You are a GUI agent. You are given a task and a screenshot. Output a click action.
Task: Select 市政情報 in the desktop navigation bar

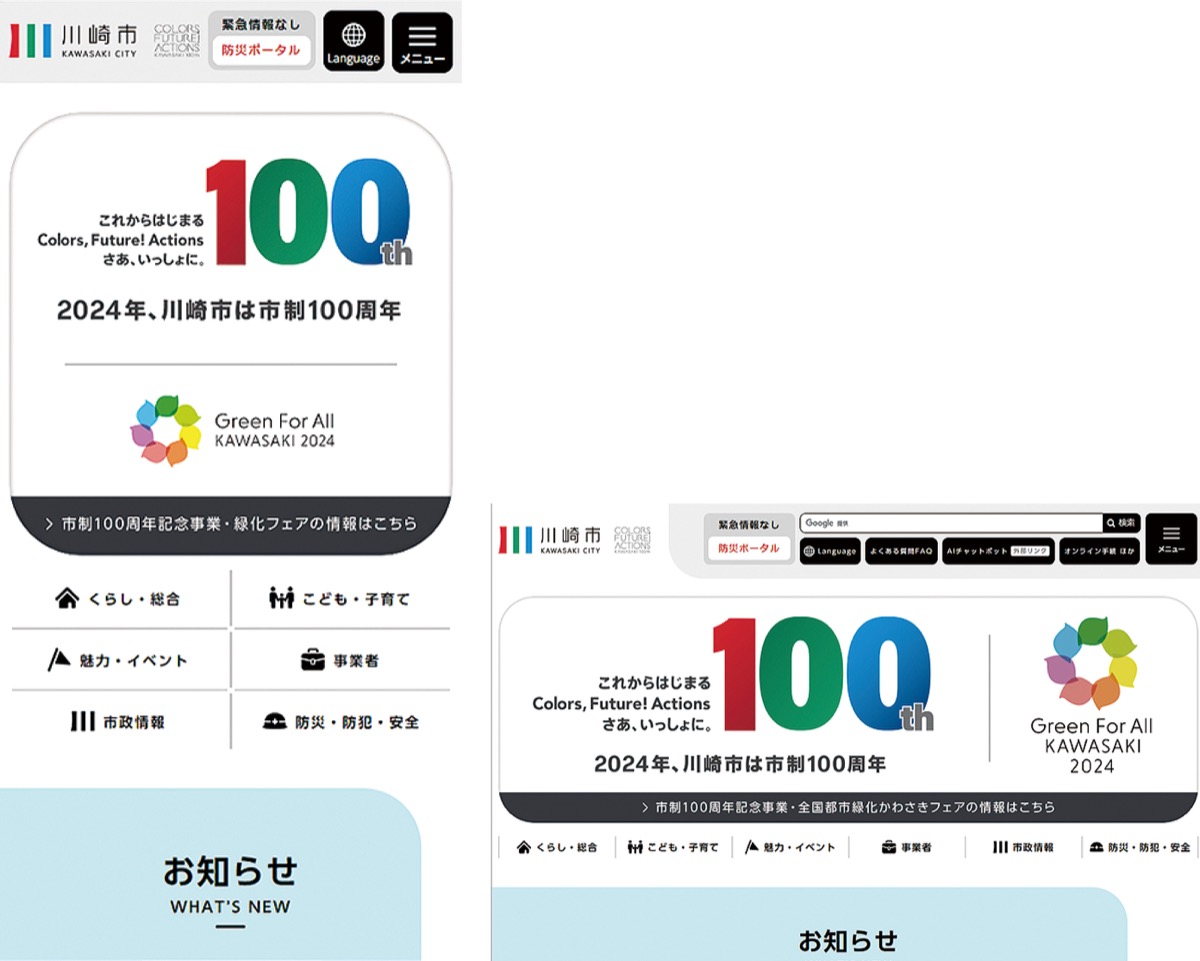pos(1023,847)
